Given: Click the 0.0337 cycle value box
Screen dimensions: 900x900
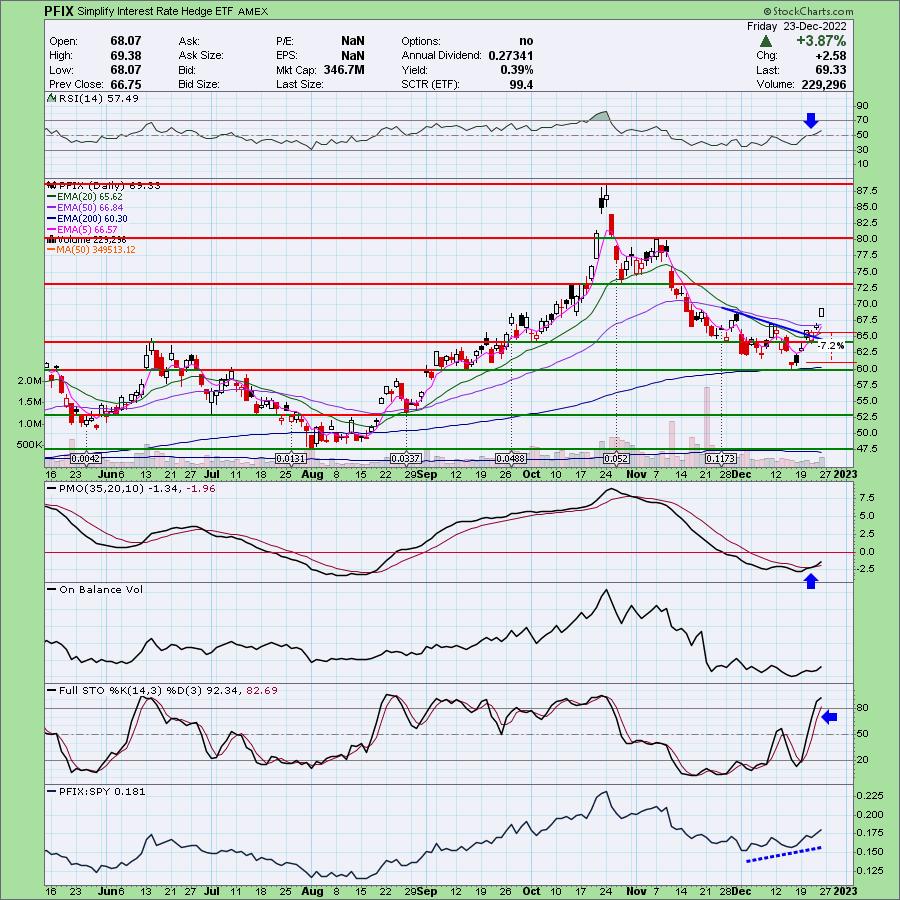Looking at the screenshot, I should click(x=406, y=459).
